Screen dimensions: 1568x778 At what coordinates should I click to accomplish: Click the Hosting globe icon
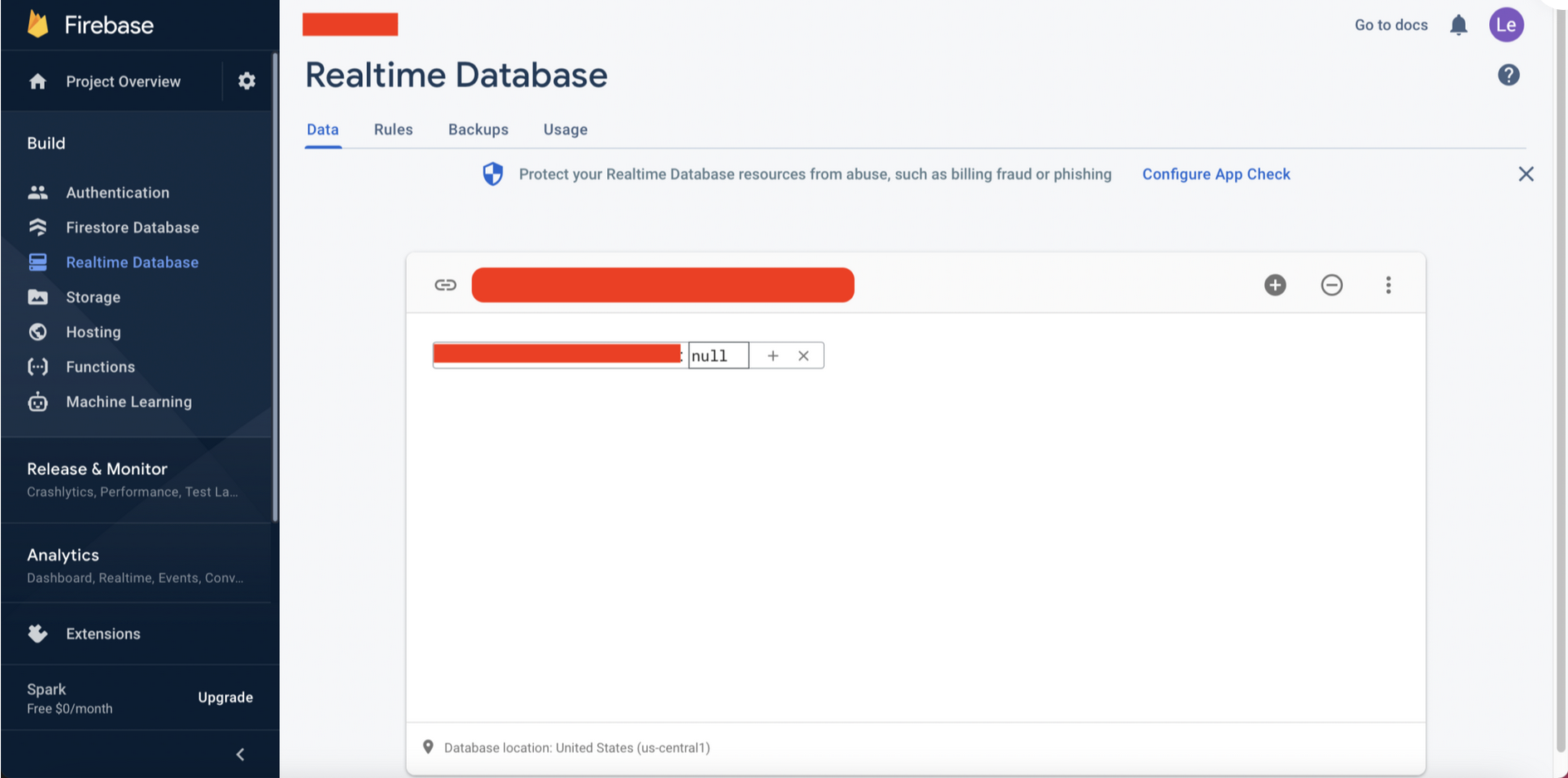[x=37, y=332]
